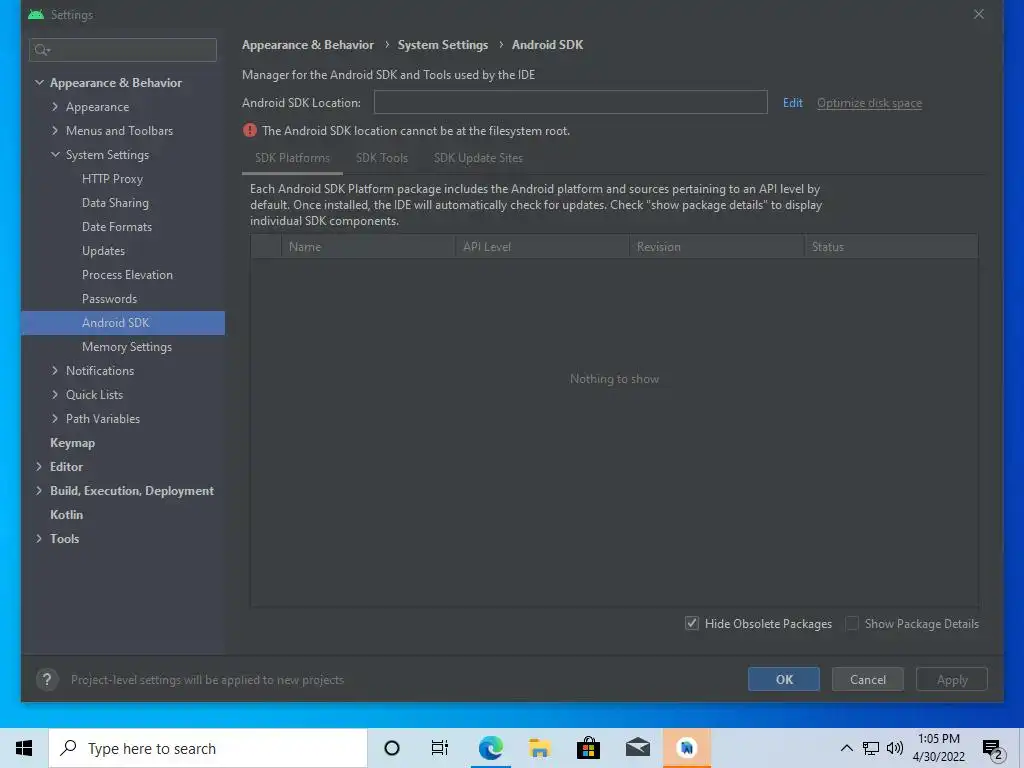Click the volume speaker tray icon

click(895, 748)
